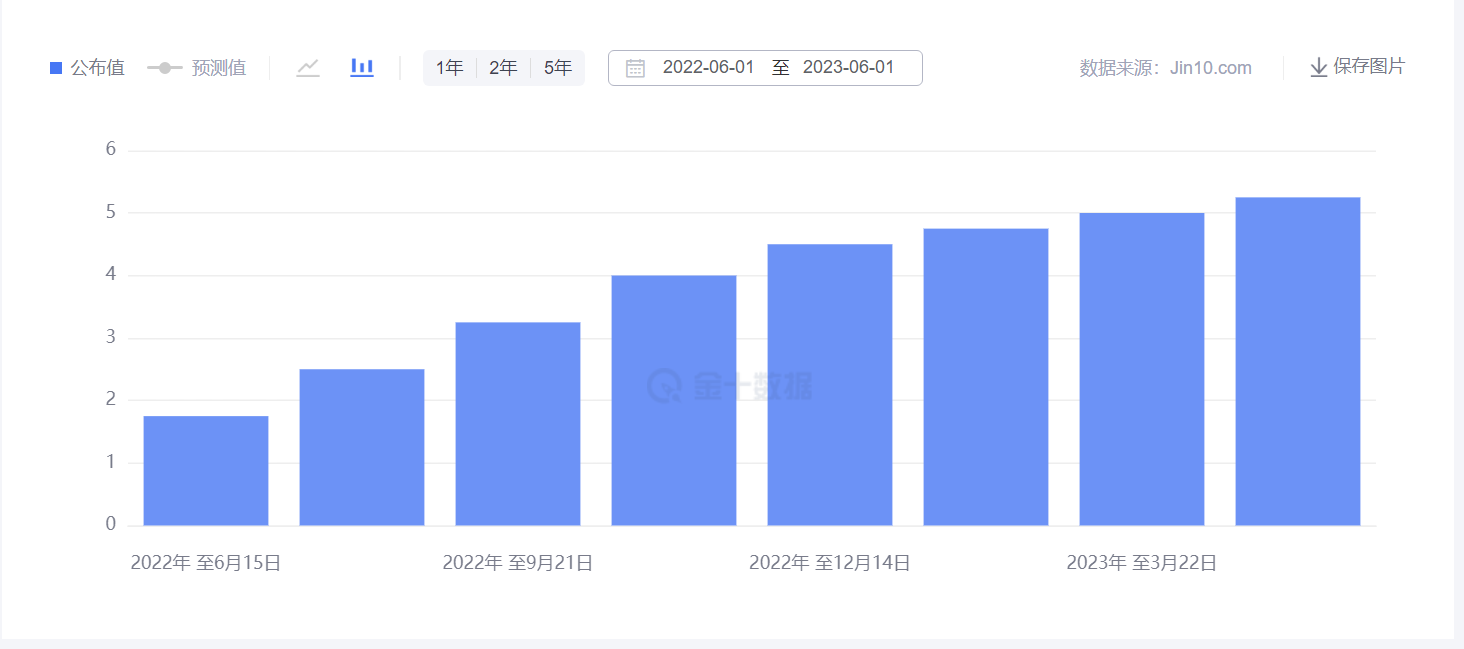This screenshot has height=649, width=1464.
Task: Select the 2年 time range
Action: [503, 68]
